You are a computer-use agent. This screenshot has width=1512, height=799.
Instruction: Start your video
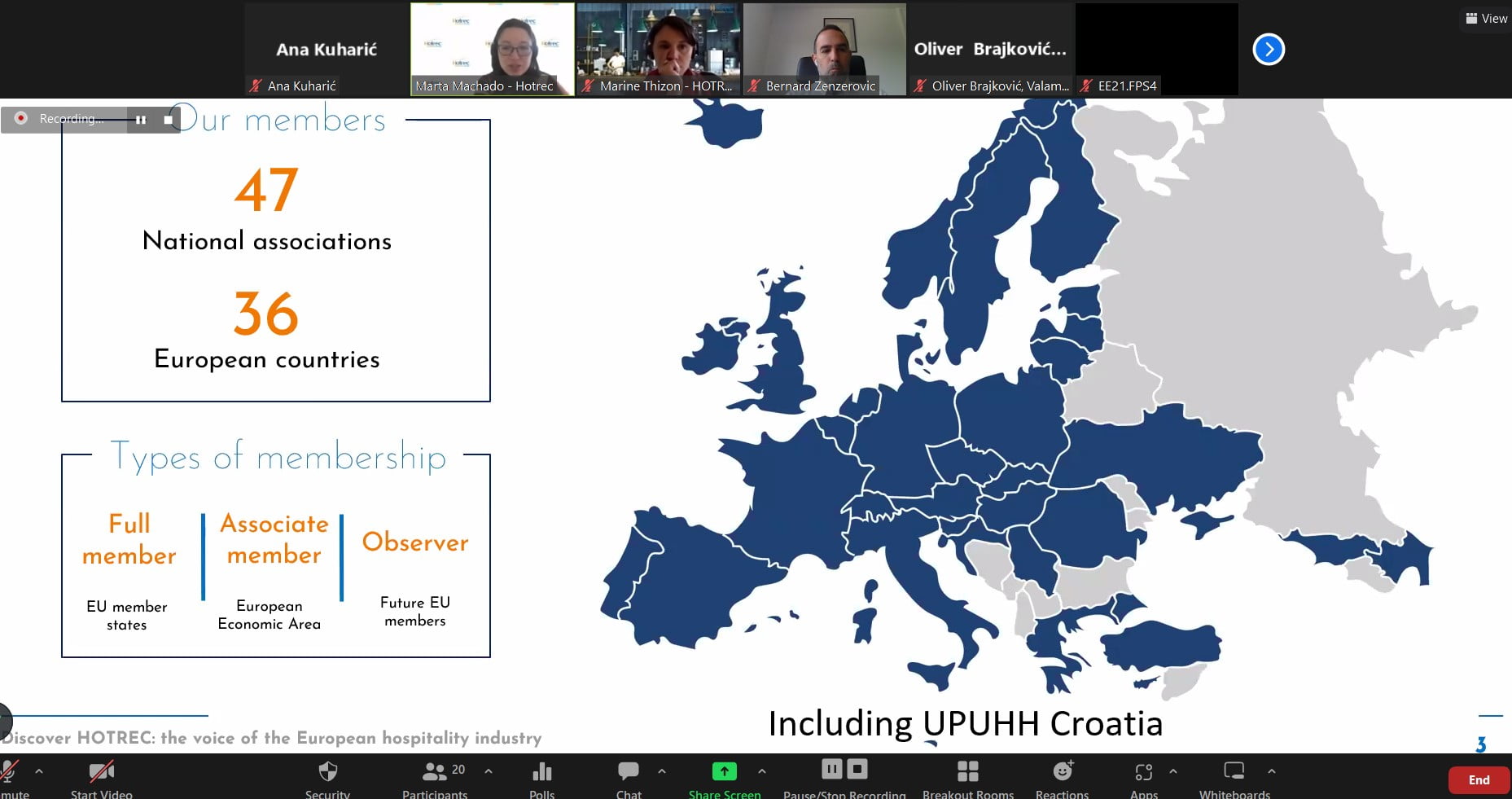click(x=99, y=770)
